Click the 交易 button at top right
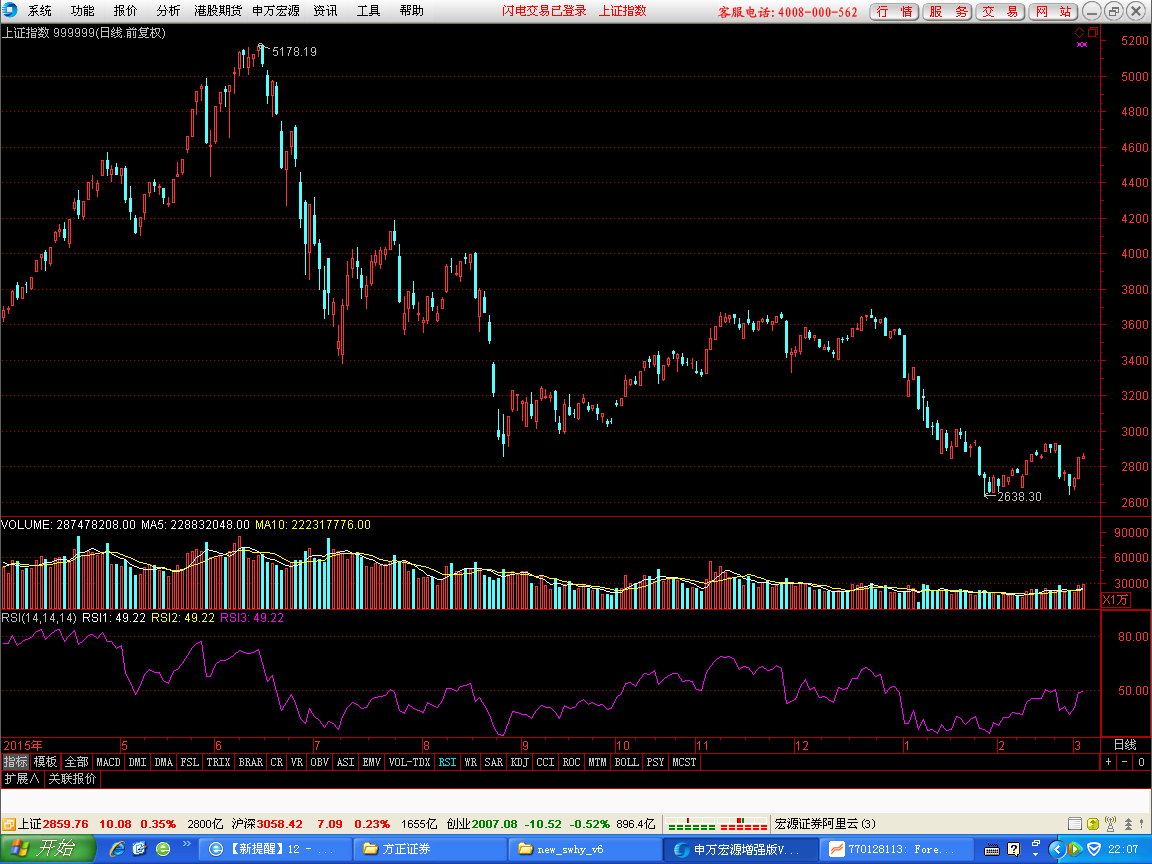 coord(1001,12)
